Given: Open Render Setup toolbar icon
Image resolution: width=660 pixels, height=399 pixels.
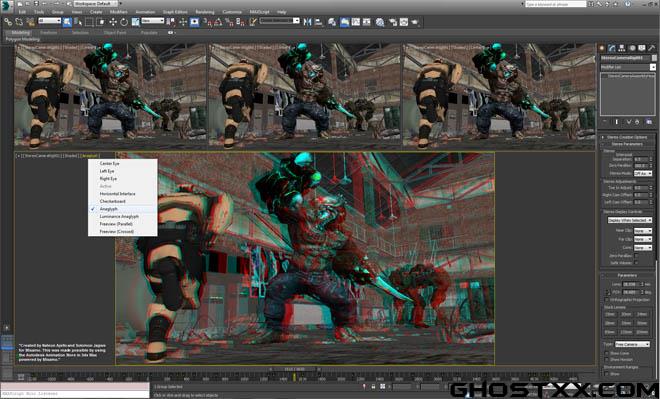Looking at the screenshot, I should tap(393, 22).
